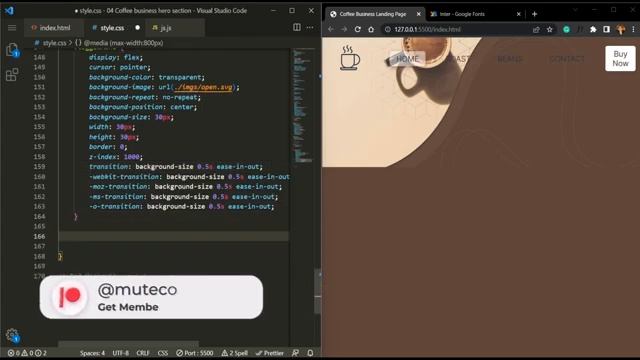Open the feedback icon in status bar
640x360 pixels.
pos(295,353)
